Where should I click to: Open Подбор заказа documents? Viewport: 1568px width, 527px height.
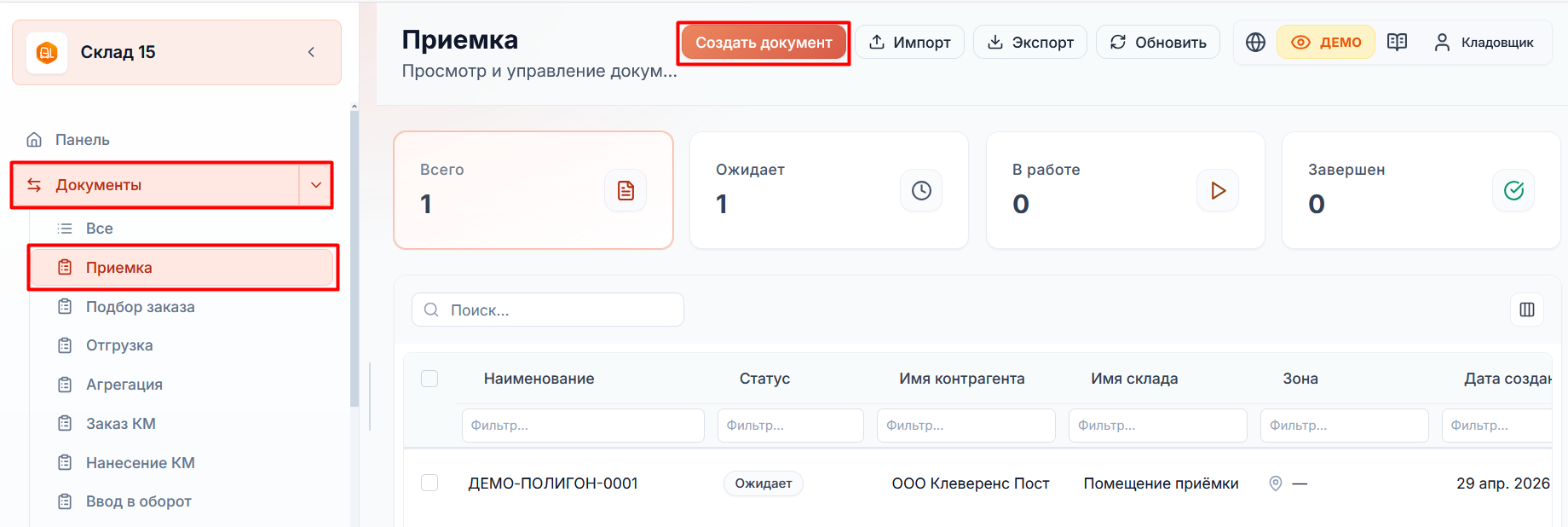coord(141,307)
